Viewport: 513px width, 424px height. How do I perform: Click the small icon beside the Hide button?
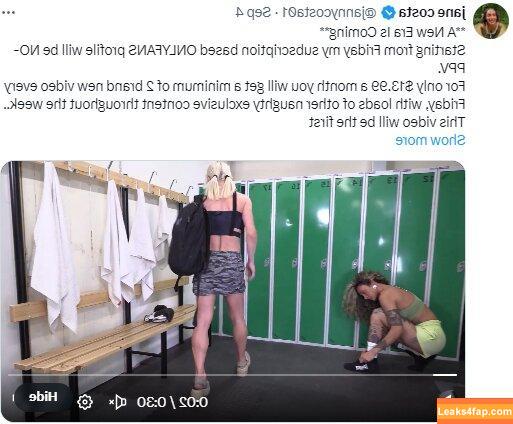tap(14, 398)
